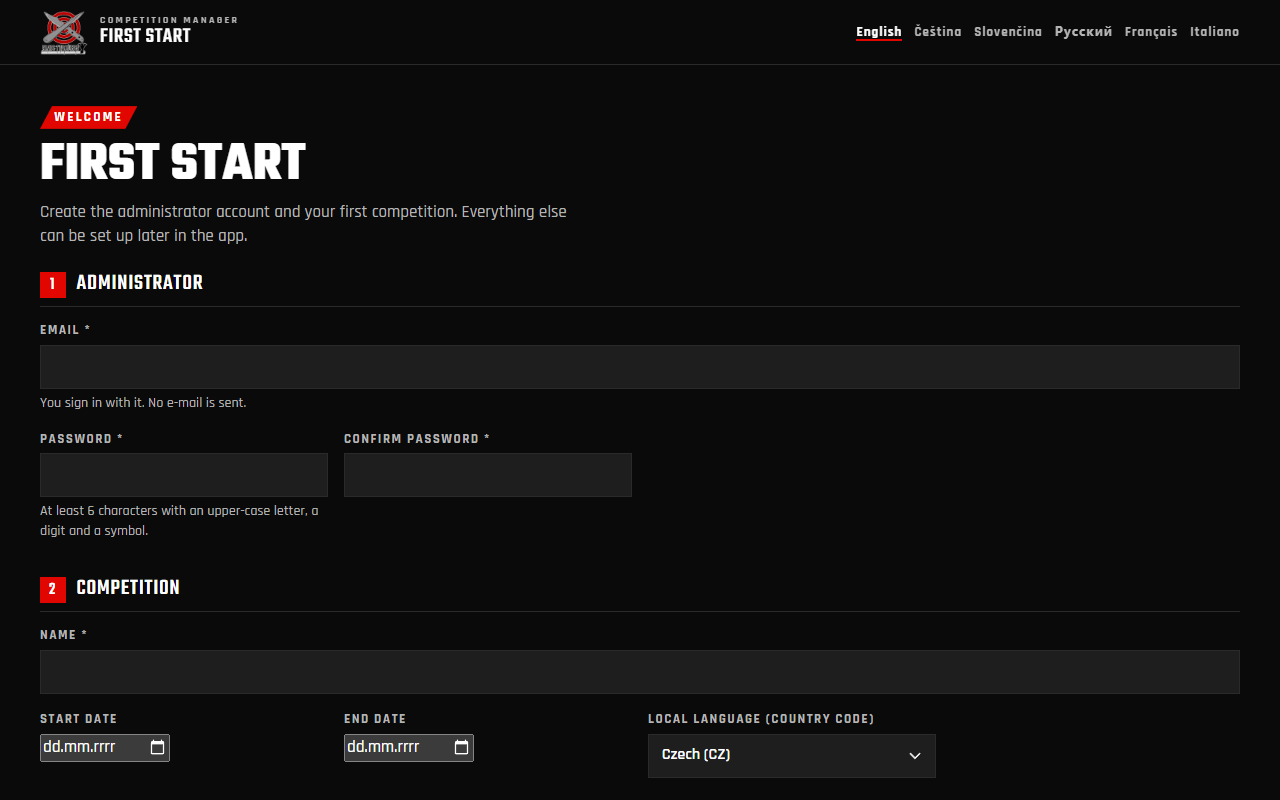Switch language to Français
The height and width of the screenshot is (800, 1280).
pos(1151,32)
